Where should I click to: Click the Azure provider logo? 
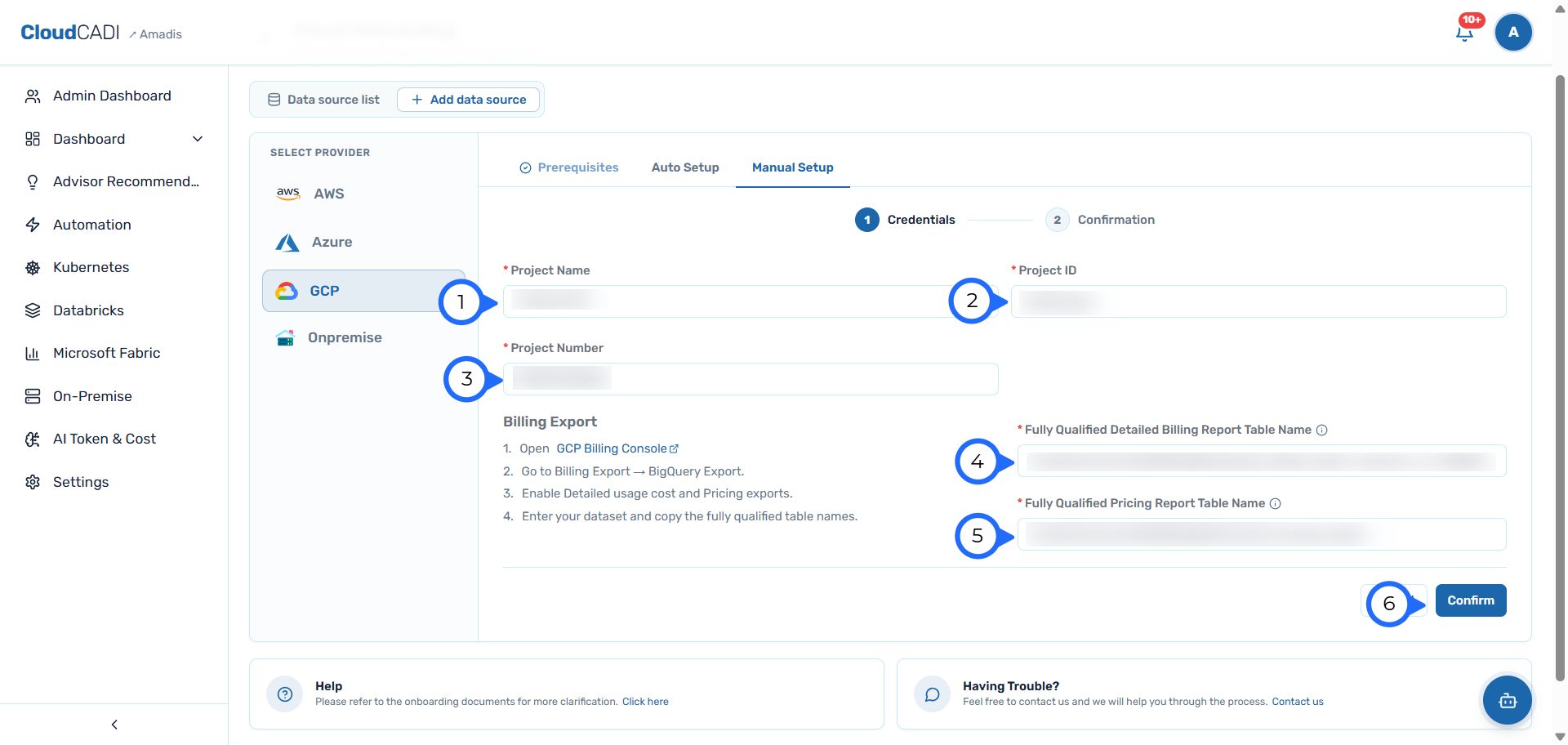click(287, 243)
